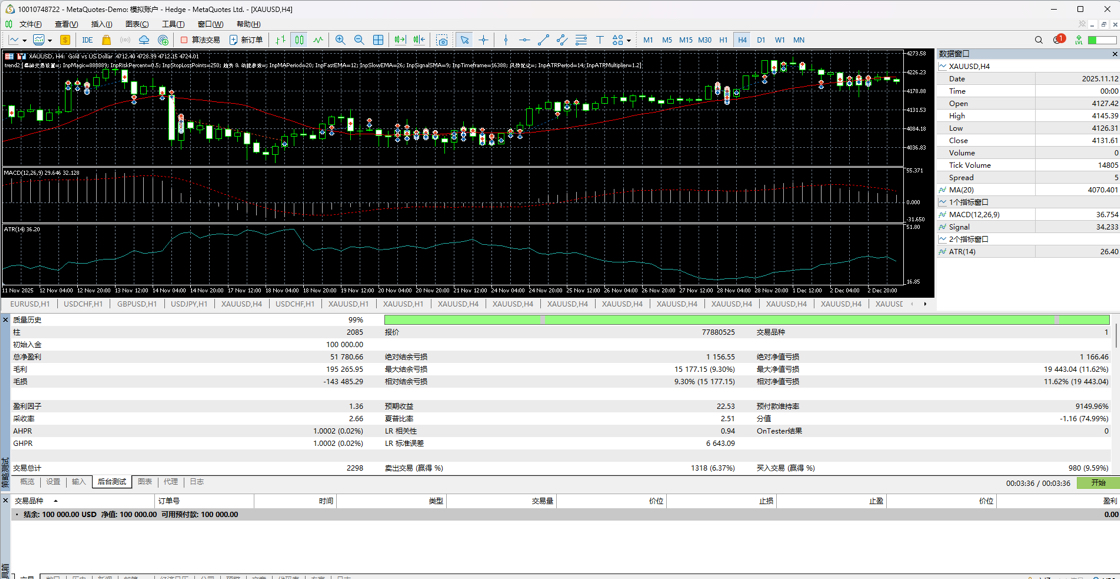The image size is (1120, 579).
Task: Expand the shapes objects dropdown
Action: click(629, 40)
